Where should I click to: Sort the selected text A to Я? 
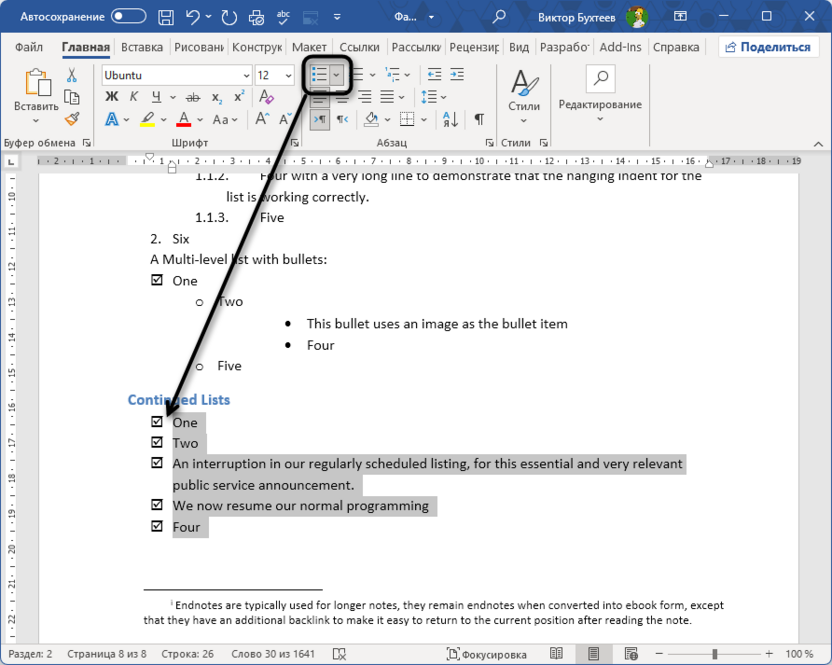tap(450, 119)
